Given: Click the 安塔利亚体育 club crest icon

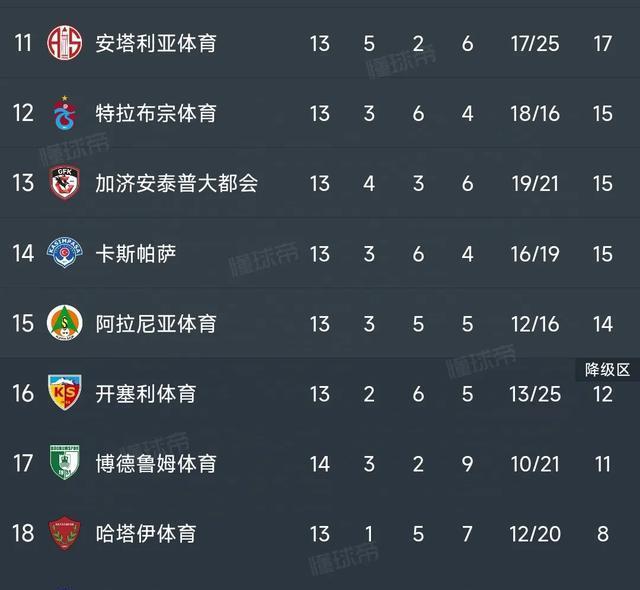Looking at the screenshot, I should (64, 43).
